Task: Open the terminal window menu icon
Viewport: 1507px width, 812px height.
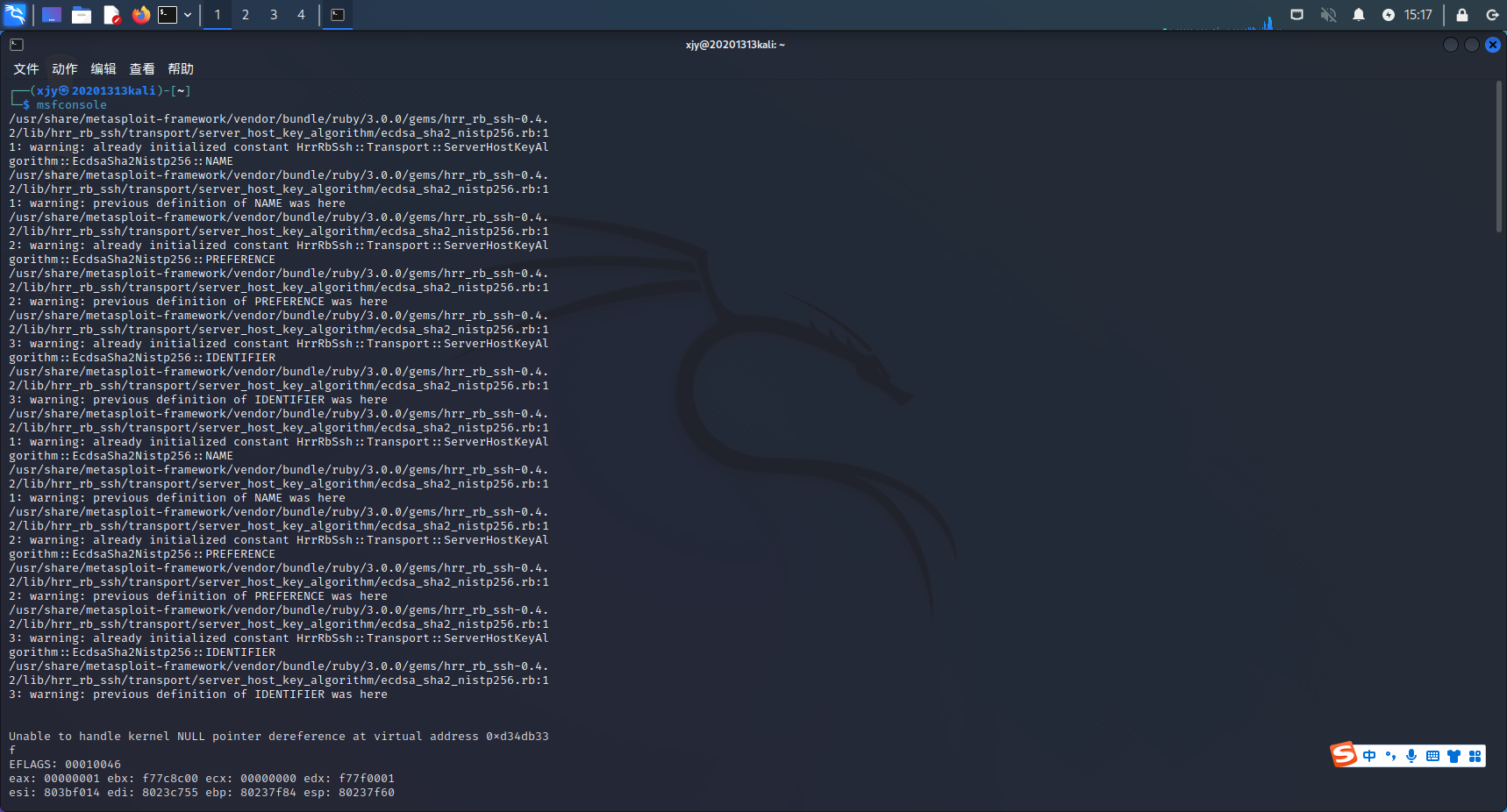Action: coord(17,45)
